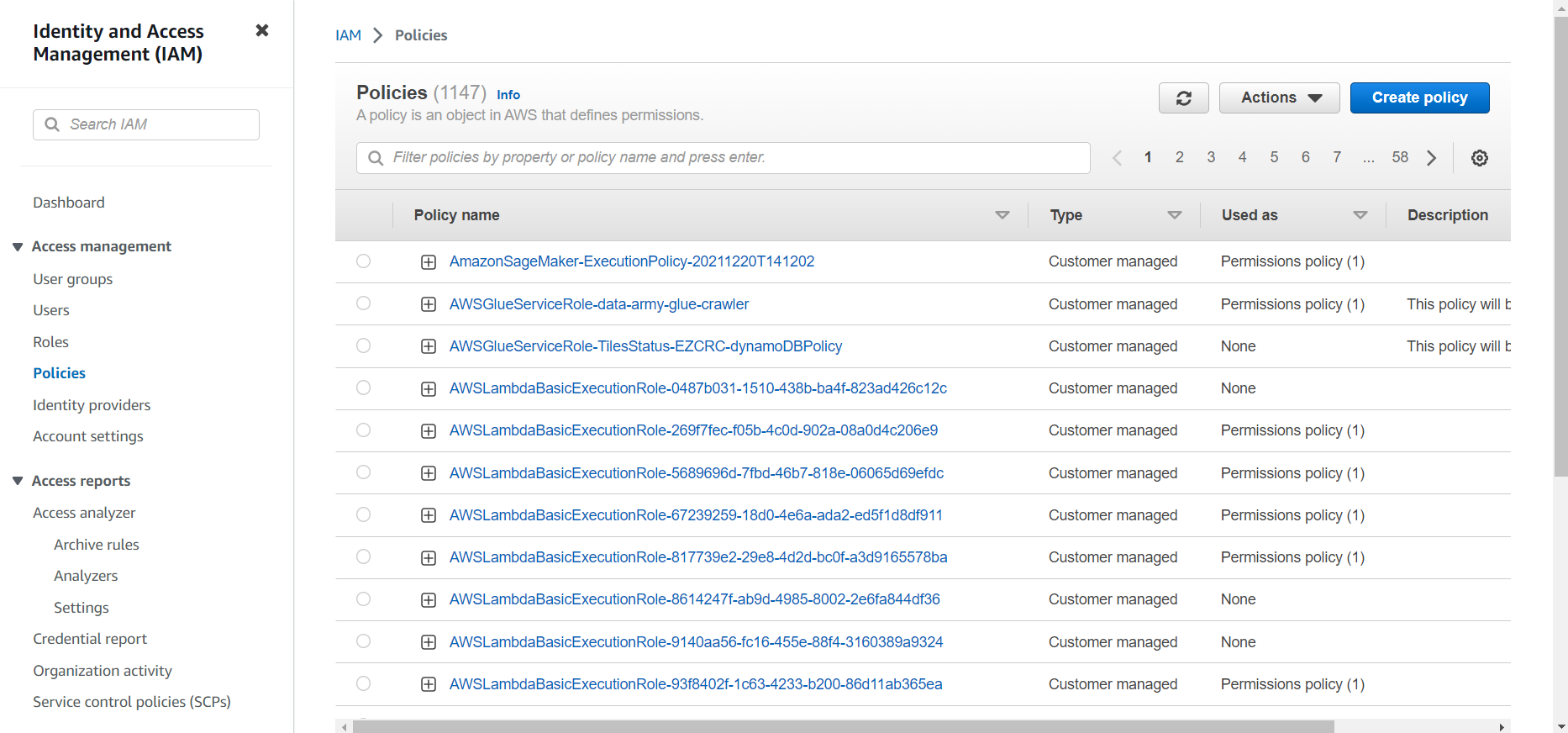1568x733 pixels.
Task: Select AmazonSageMaker-ExecutionPolicy radio button
Action: pyautogui.click(x=363, y=261)
